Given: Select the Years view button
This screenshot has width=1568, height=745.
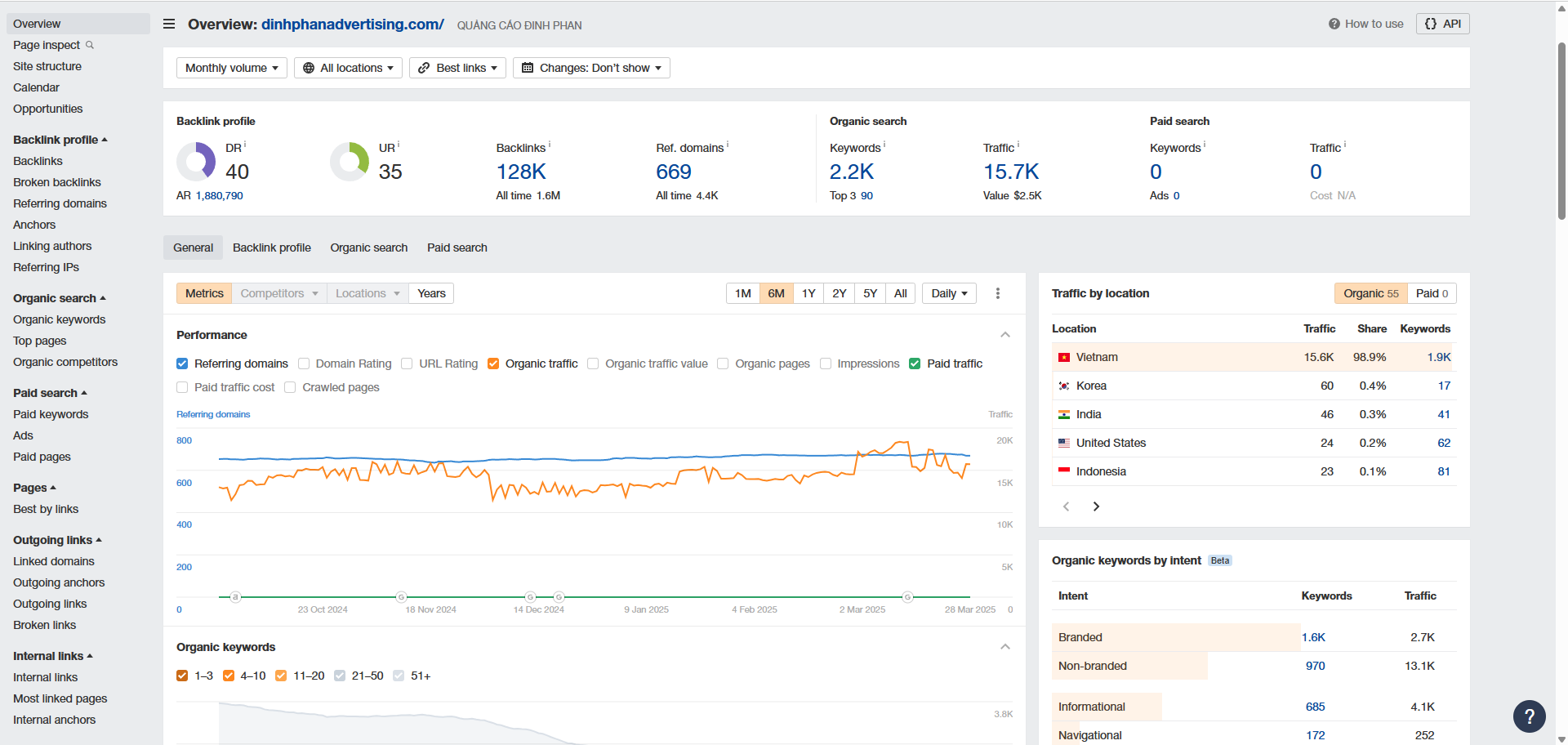Looking at the screenshot, I should pyautogui.click(x=431, y=293).
